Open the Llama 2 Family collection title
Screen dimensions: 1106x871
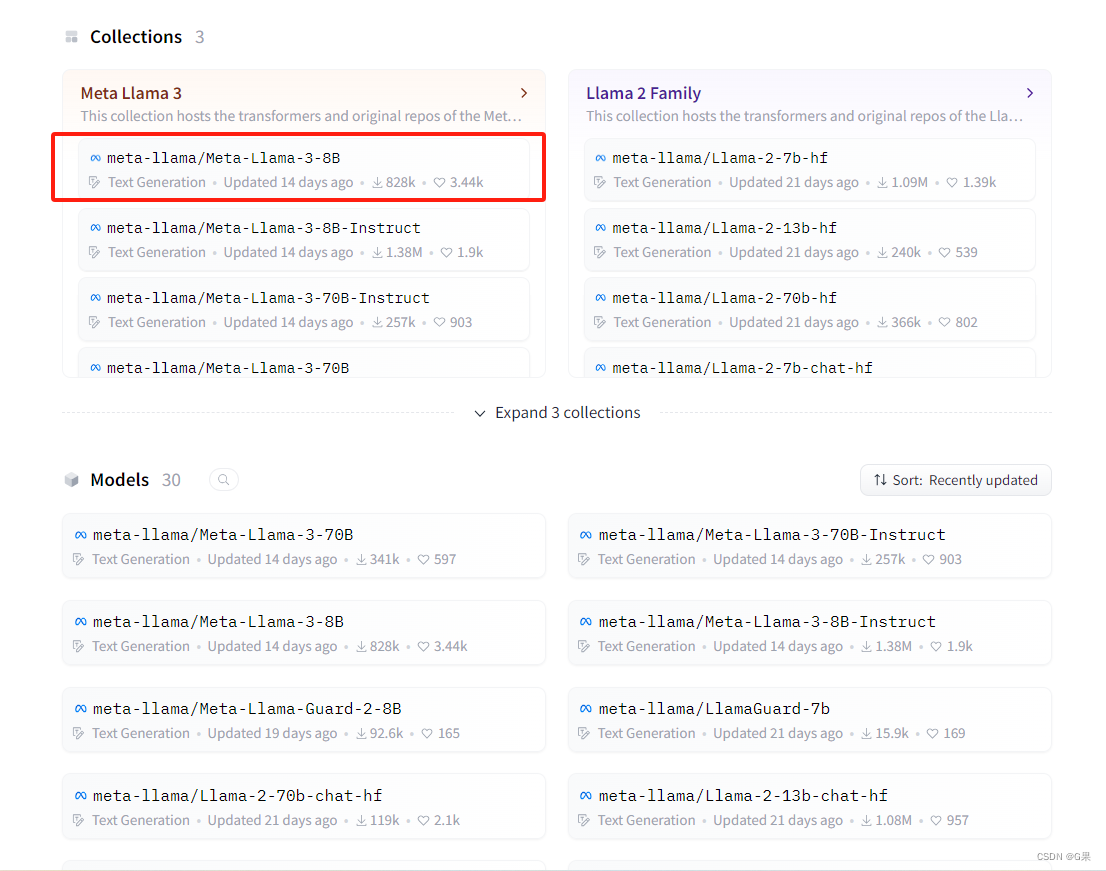(643, 93)
